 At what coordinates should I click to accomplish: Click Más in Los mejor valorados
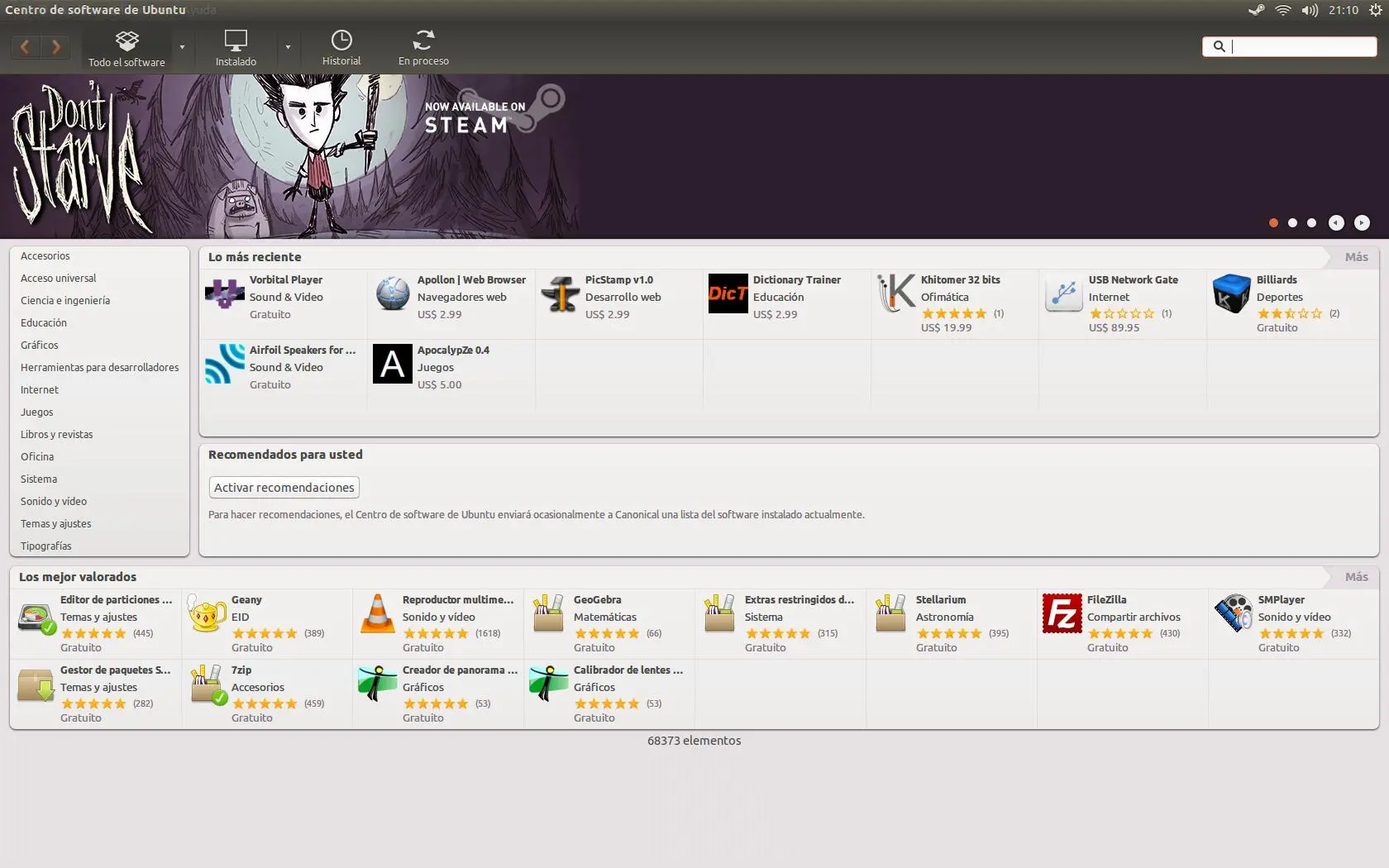click(1356, 577)
